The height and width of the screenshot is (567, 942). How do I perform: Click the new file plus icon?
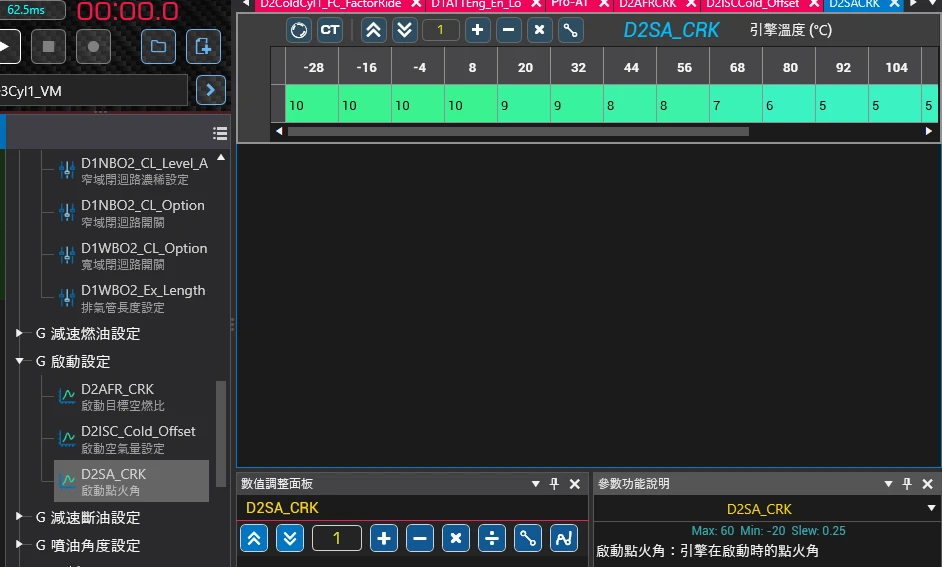pos(203,46)
